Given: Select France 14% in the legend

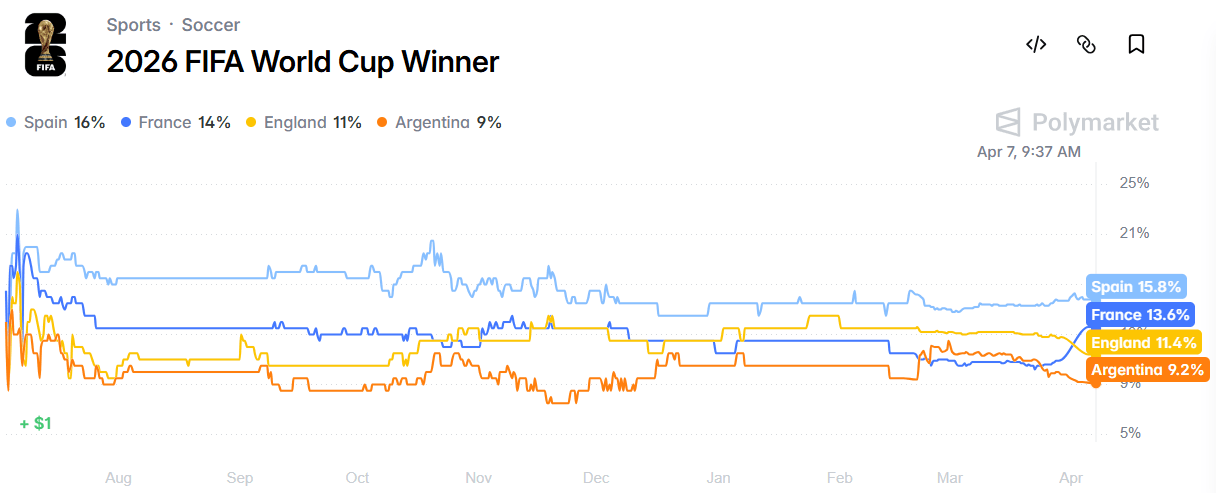Looking at the screenshot, I should tap(175, 123).
